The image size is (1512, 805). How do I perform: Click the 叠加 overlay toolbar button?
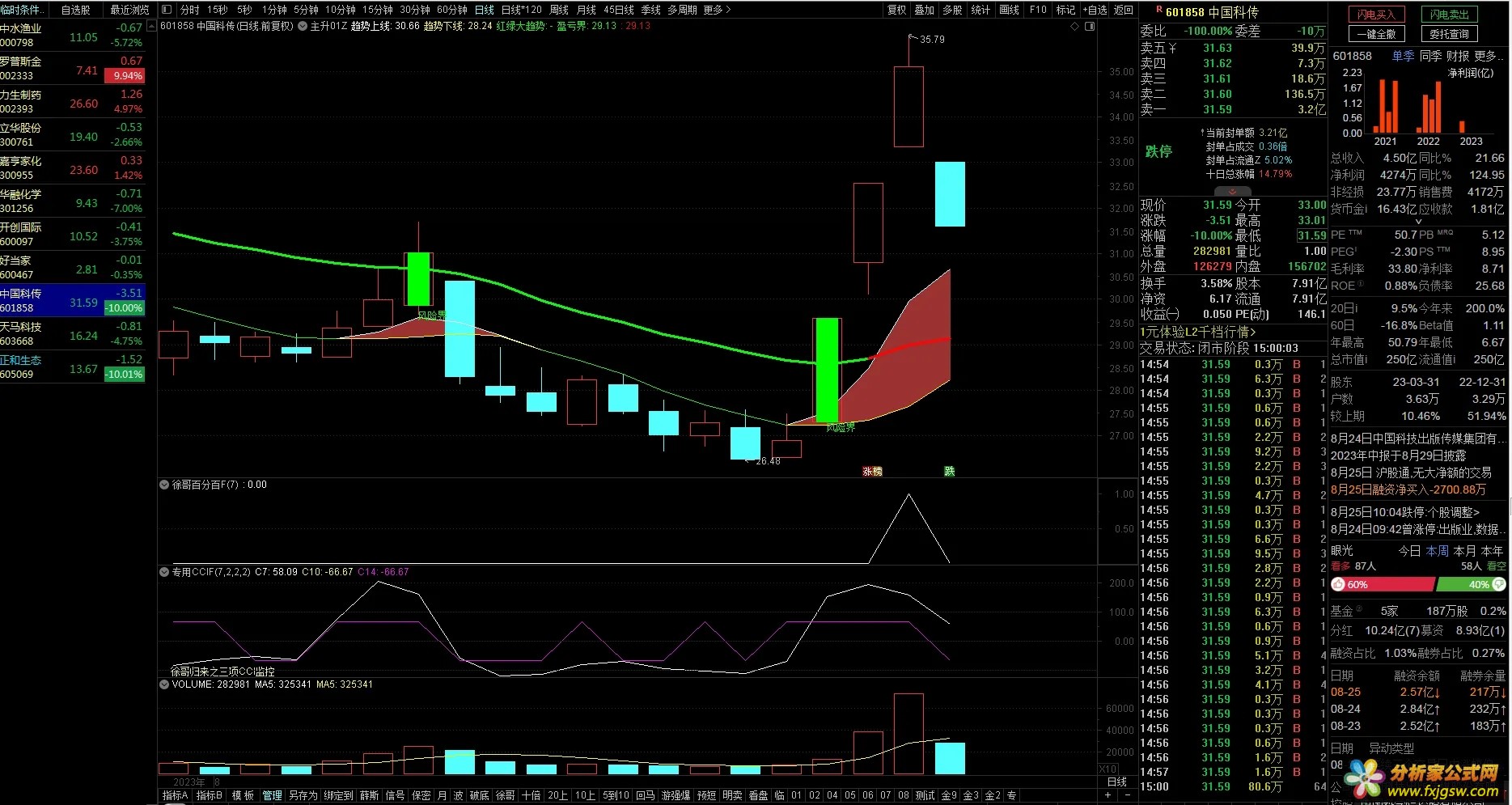click(x=925, y=10)
